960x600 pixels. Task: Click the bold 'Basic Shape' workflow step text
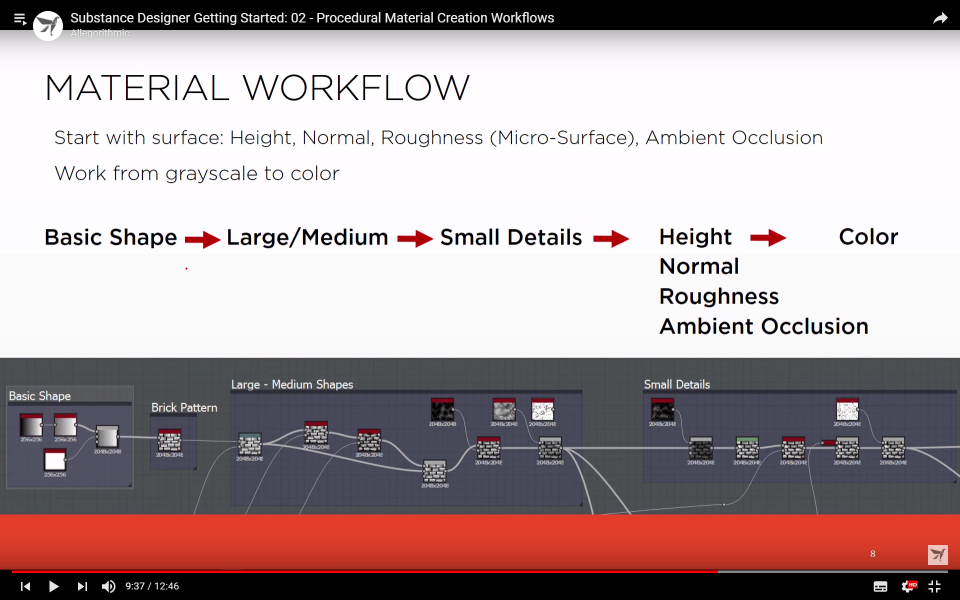tap(111, 238)
